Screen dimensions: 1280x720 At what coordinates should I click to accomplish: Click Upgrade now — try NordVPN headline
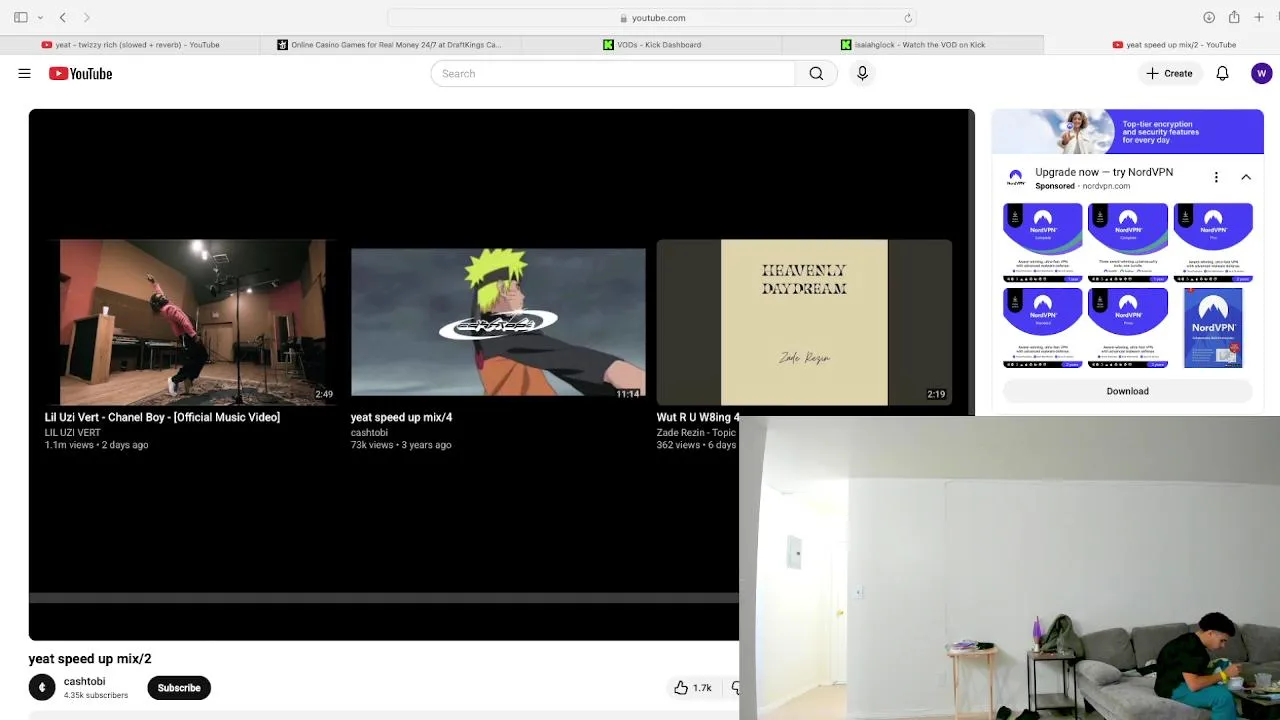pos(1104,172)
